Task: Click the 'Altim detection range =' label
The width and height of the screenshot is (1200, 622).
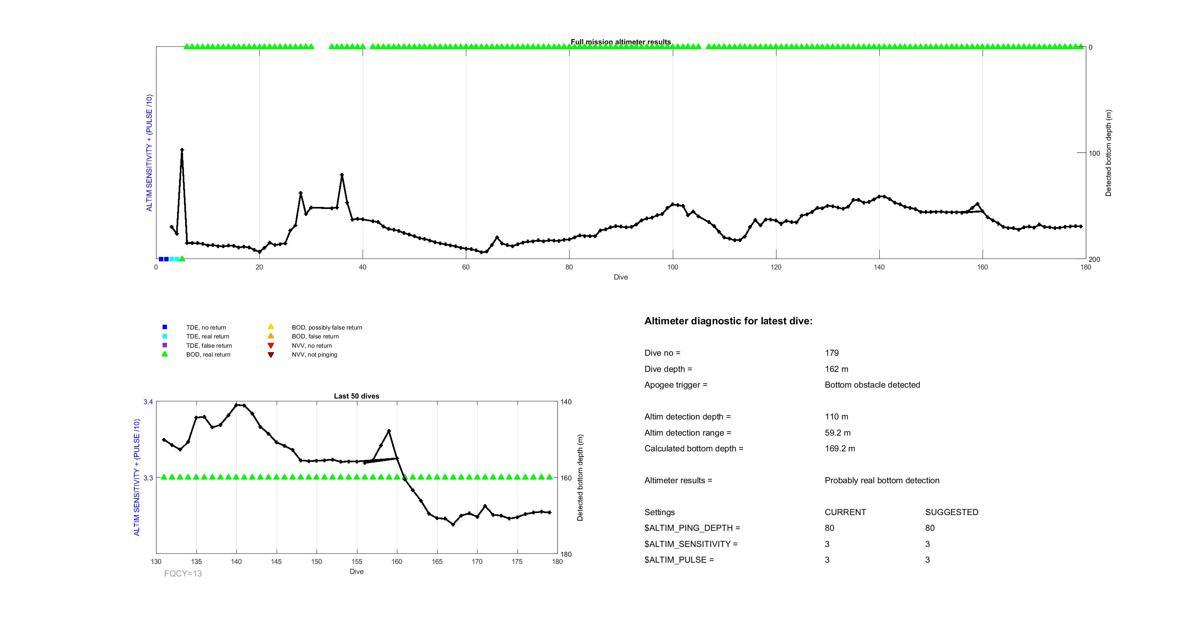Action: (688, 433)
